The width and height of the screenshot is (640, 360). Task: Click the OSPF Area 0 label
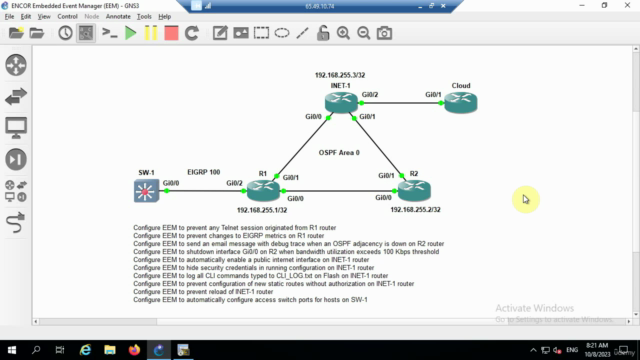pyautogui.click(x=339, y=153)
